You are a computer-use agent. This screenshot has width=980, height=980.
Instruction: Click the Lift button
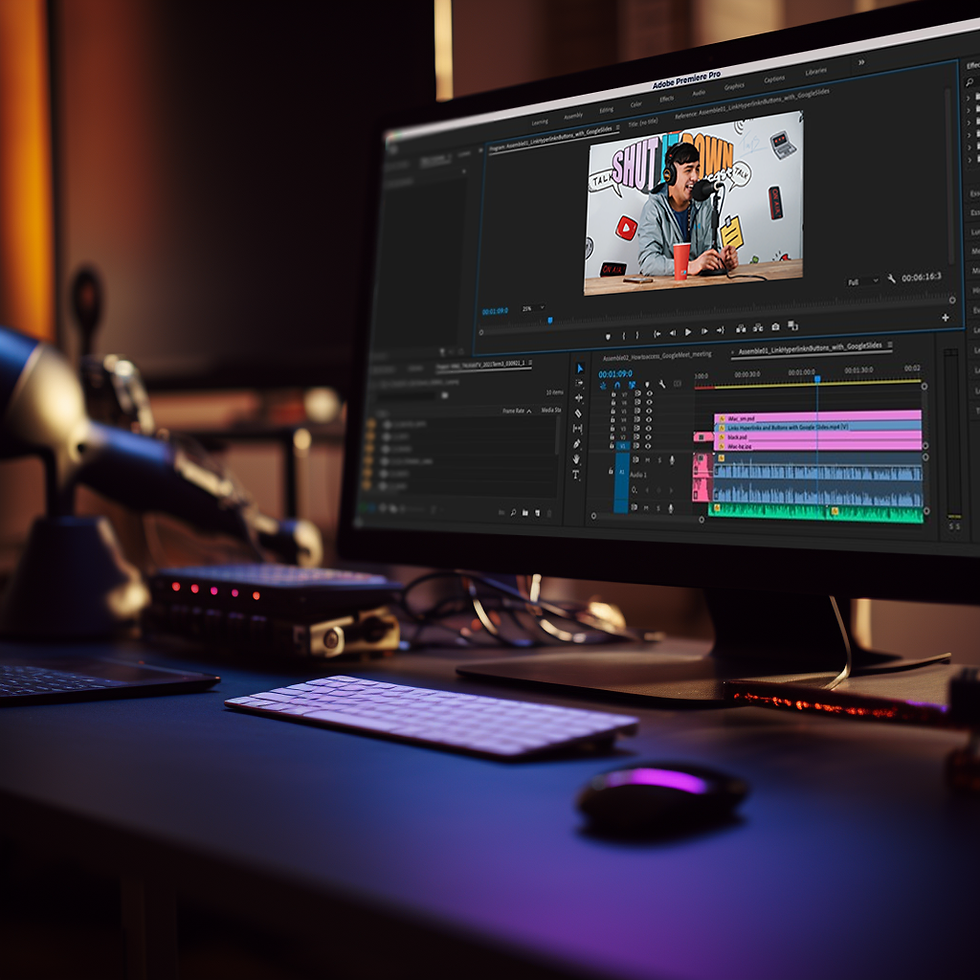[741, 329]
